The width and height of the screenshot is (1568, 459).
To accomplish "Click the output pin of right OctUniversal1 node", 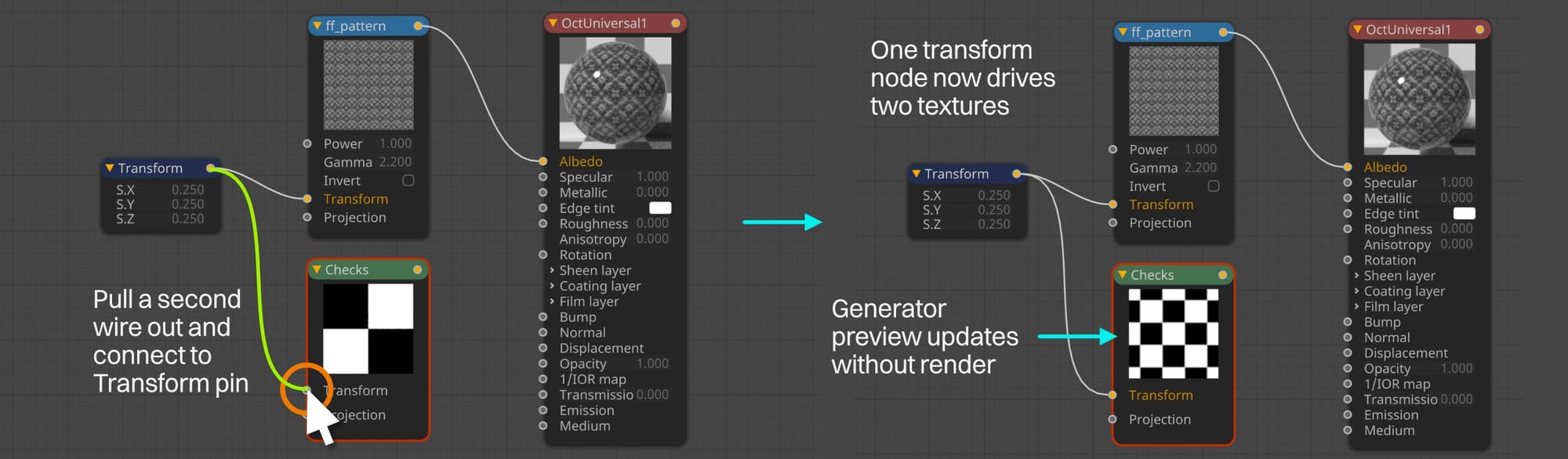I will pyautogui.click(x=1479, y=30).
